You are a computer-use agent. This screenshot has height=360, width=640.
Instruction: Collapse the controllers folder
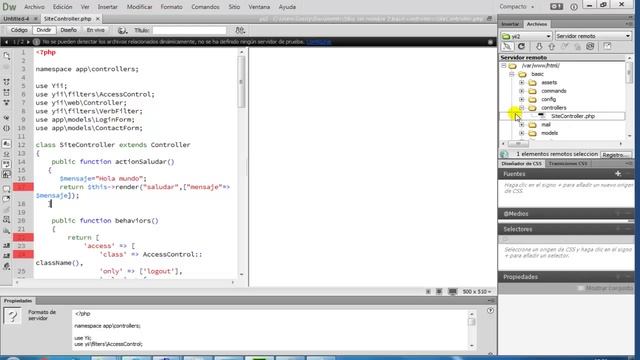(521, 108)
